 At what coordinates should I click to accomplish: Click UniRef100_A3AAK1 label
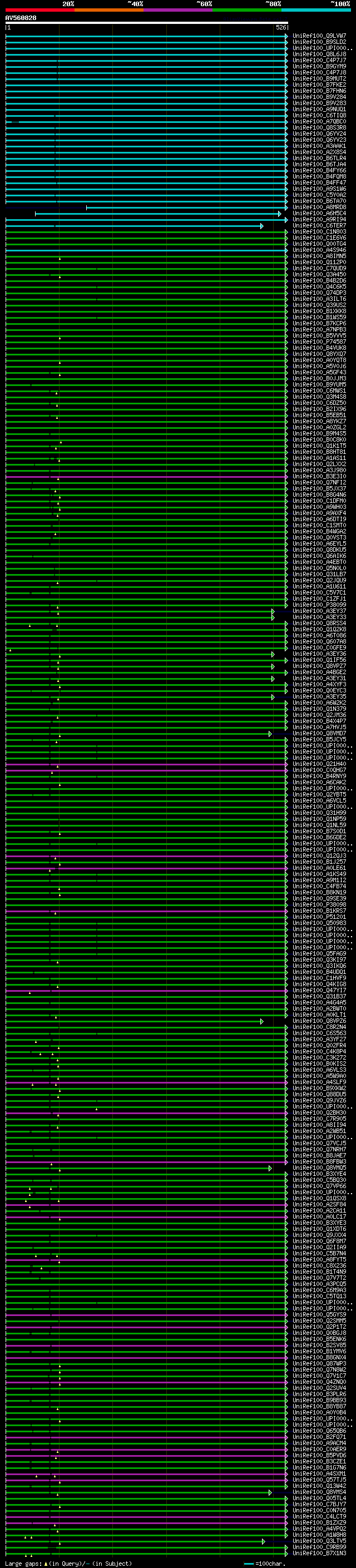319,146
